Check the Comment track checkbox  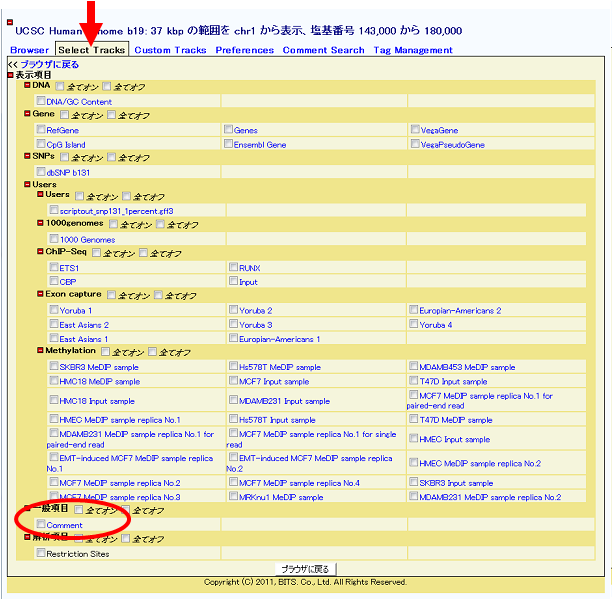(x=41, y=524)
